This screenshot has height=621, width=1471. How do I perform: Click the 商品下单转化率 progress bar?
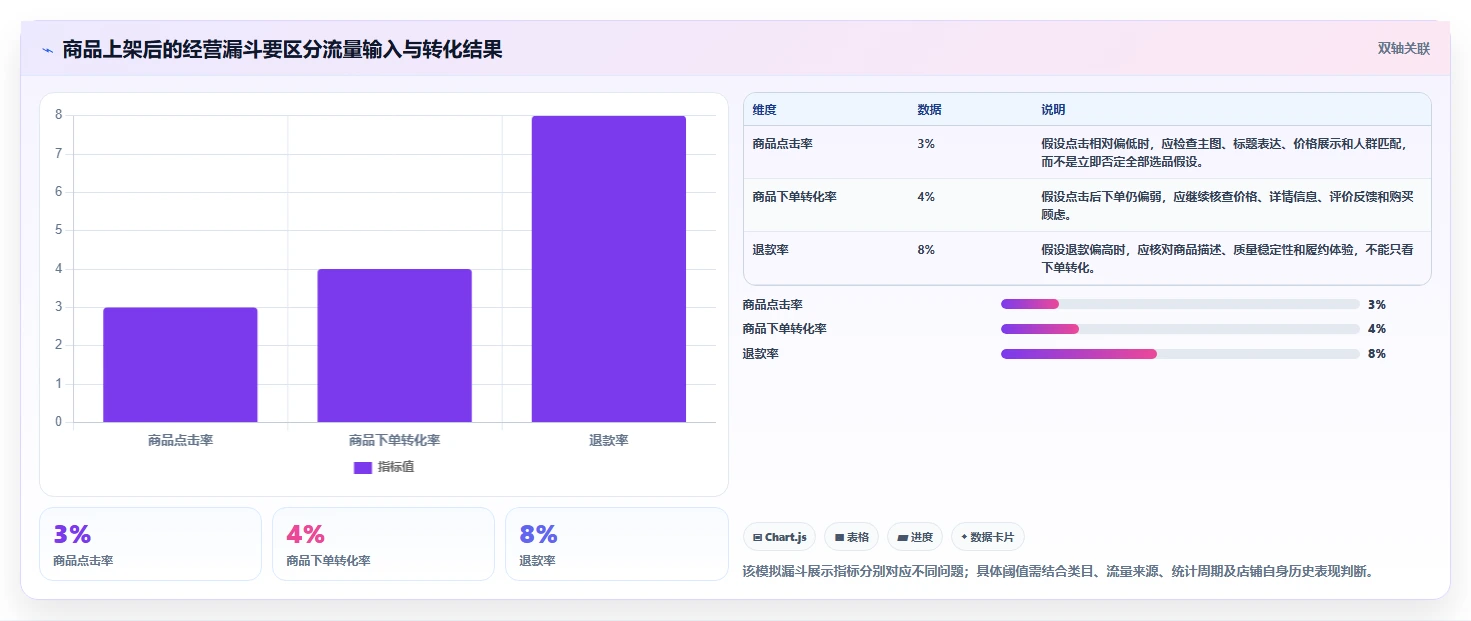pyautogui.click(x=1180, y=329)
